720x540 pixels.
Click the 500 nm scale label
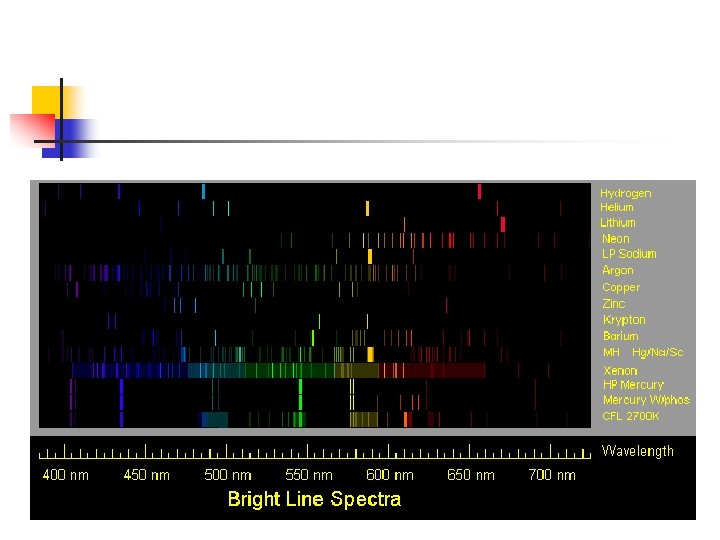click(228, 475)
